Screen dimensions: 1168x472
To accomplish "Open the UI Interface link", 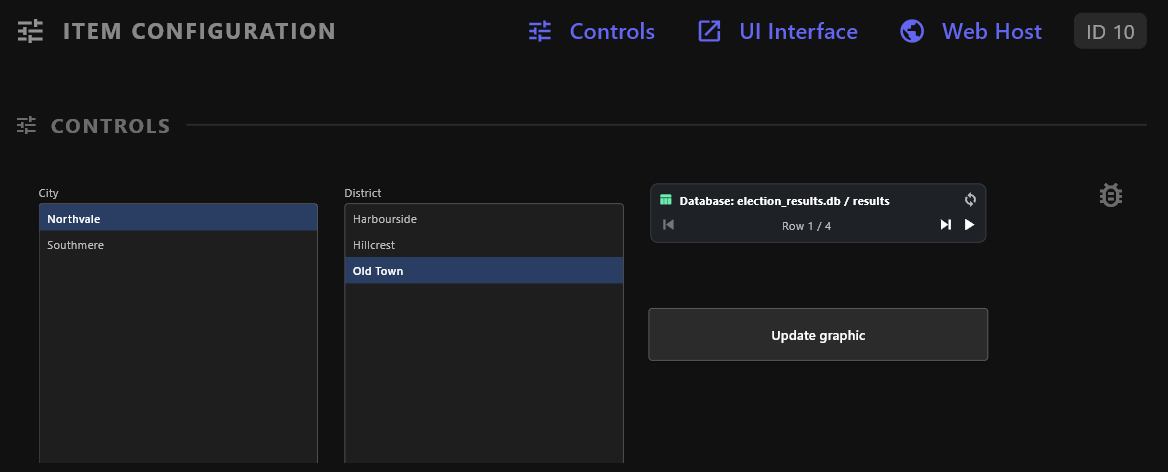I will point(798,31).
